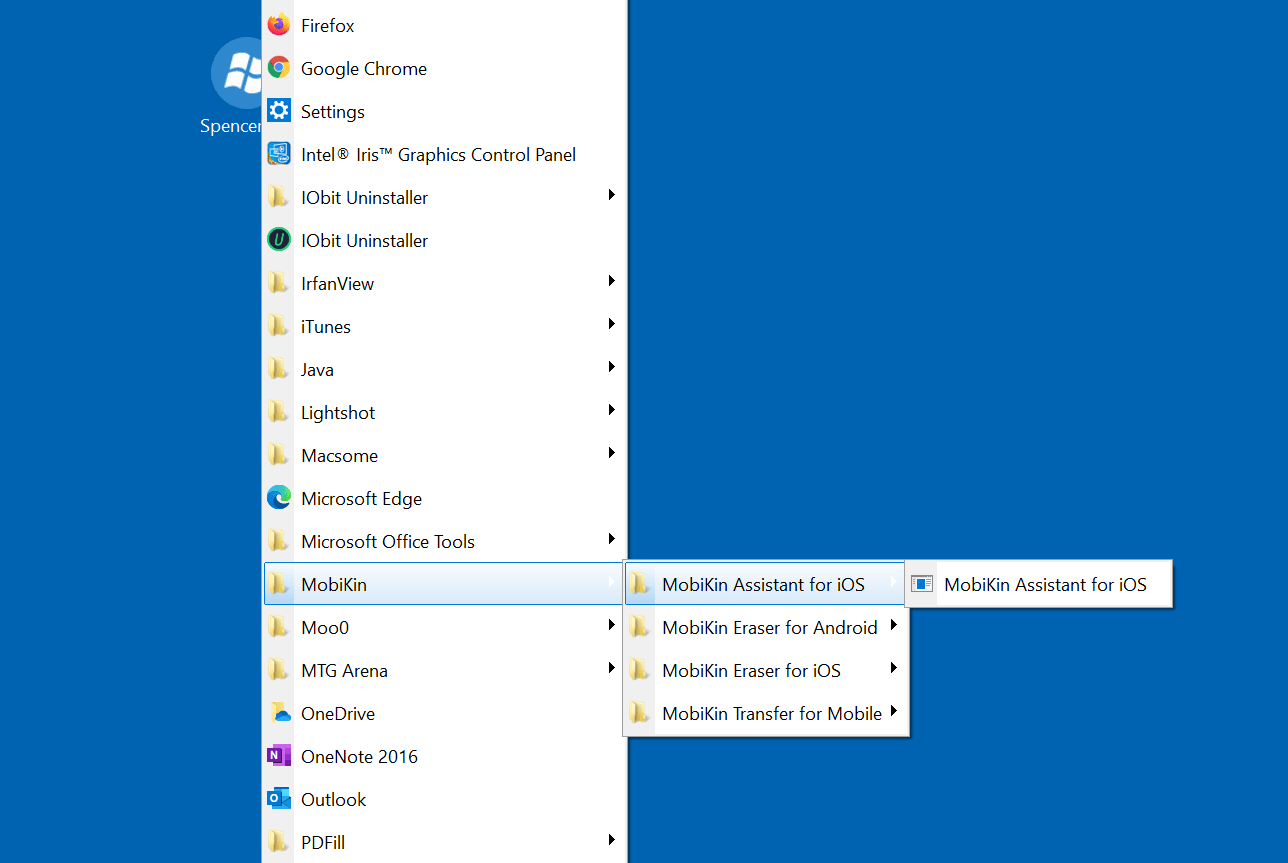1288x863 pixels.
Task: Click the 'Lightshot' text label
Action: pos(338,413)
